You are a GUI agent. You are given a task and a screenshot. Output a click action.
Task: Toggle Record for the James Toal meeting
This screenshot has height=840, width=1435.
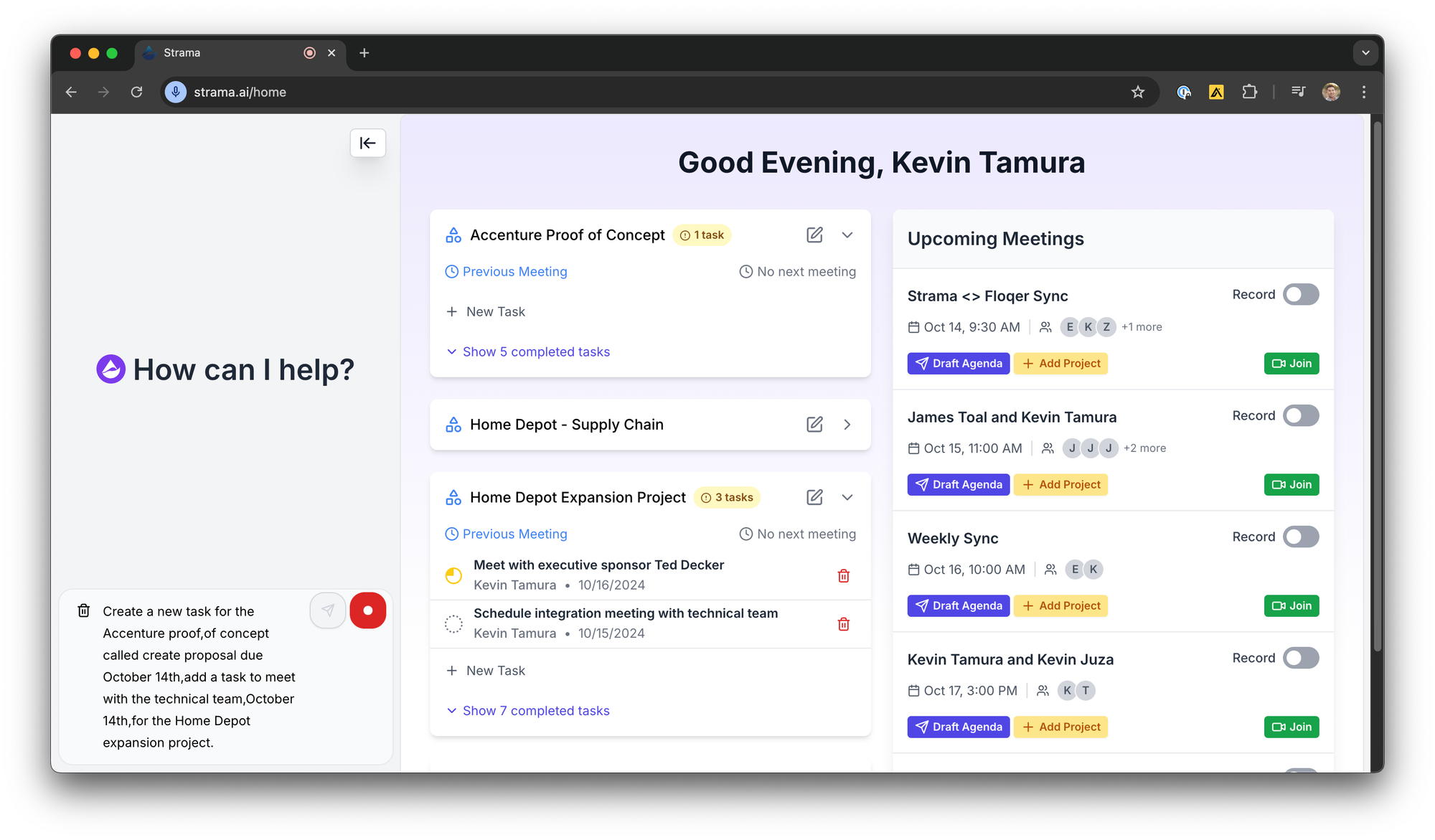tap(1300, 415)
